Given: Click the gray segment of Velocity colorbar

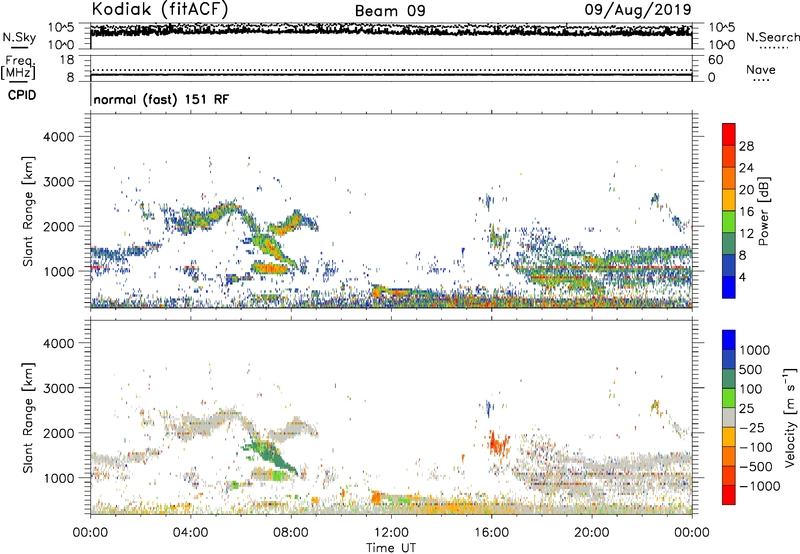Looking at the screenshot, I should (x=729, y=418).
